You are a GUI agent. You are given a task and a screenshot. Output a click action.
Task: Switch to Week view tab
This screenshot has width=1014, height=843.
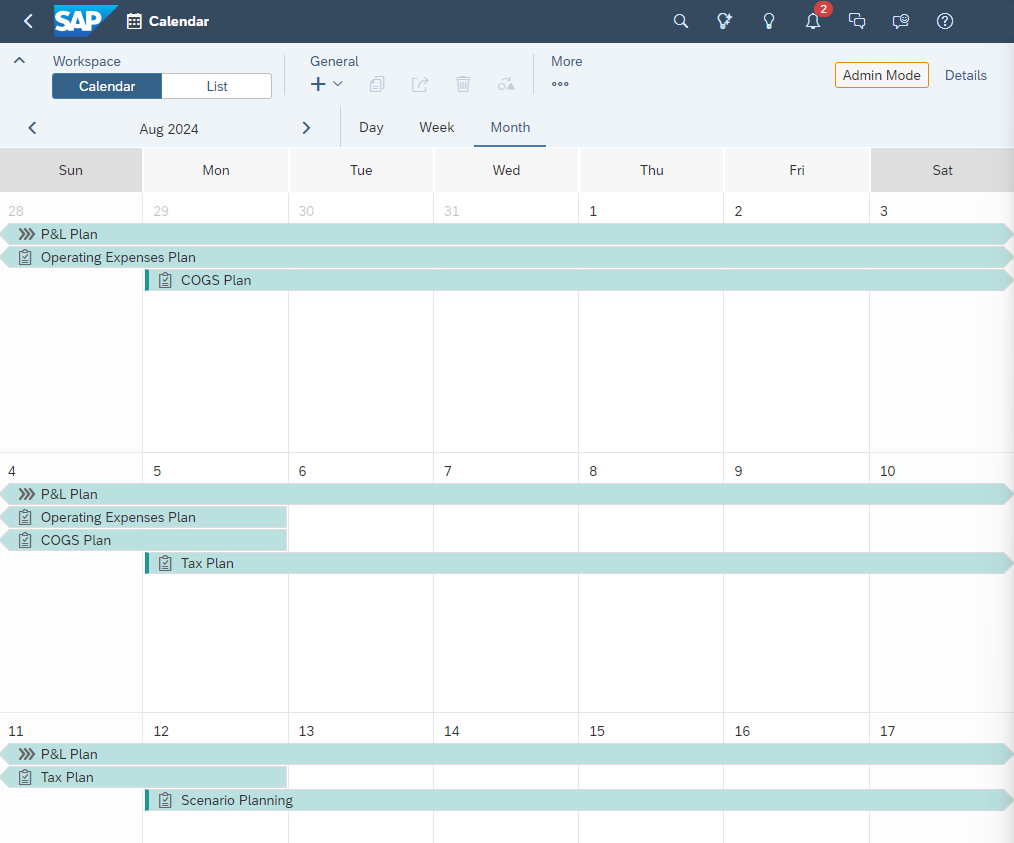[x=437, y=127]
